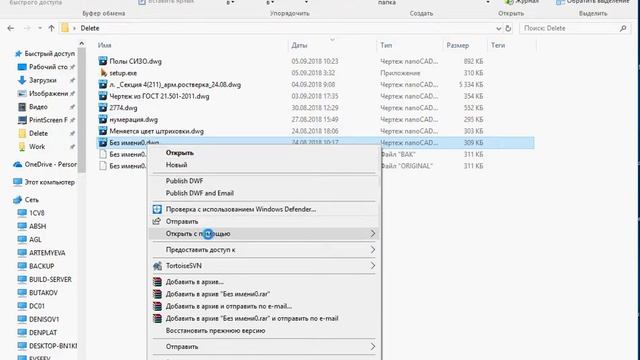
Task: Click the ORIGINAL file icon
Action: click(x=103, y=166)
